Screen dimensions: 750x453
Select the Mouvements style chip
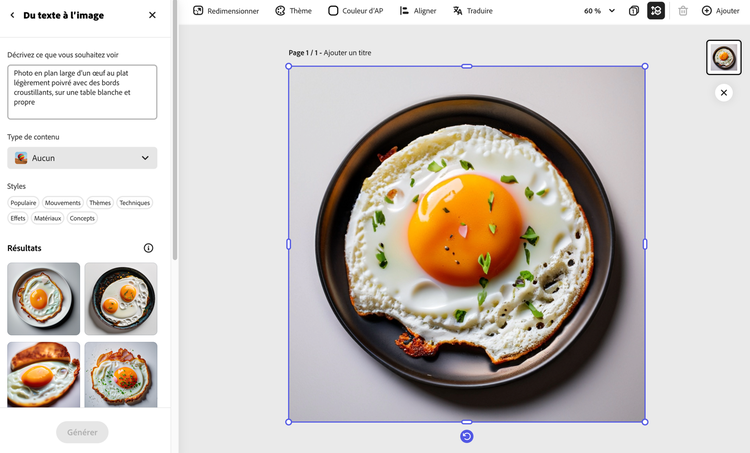(63, 203)
